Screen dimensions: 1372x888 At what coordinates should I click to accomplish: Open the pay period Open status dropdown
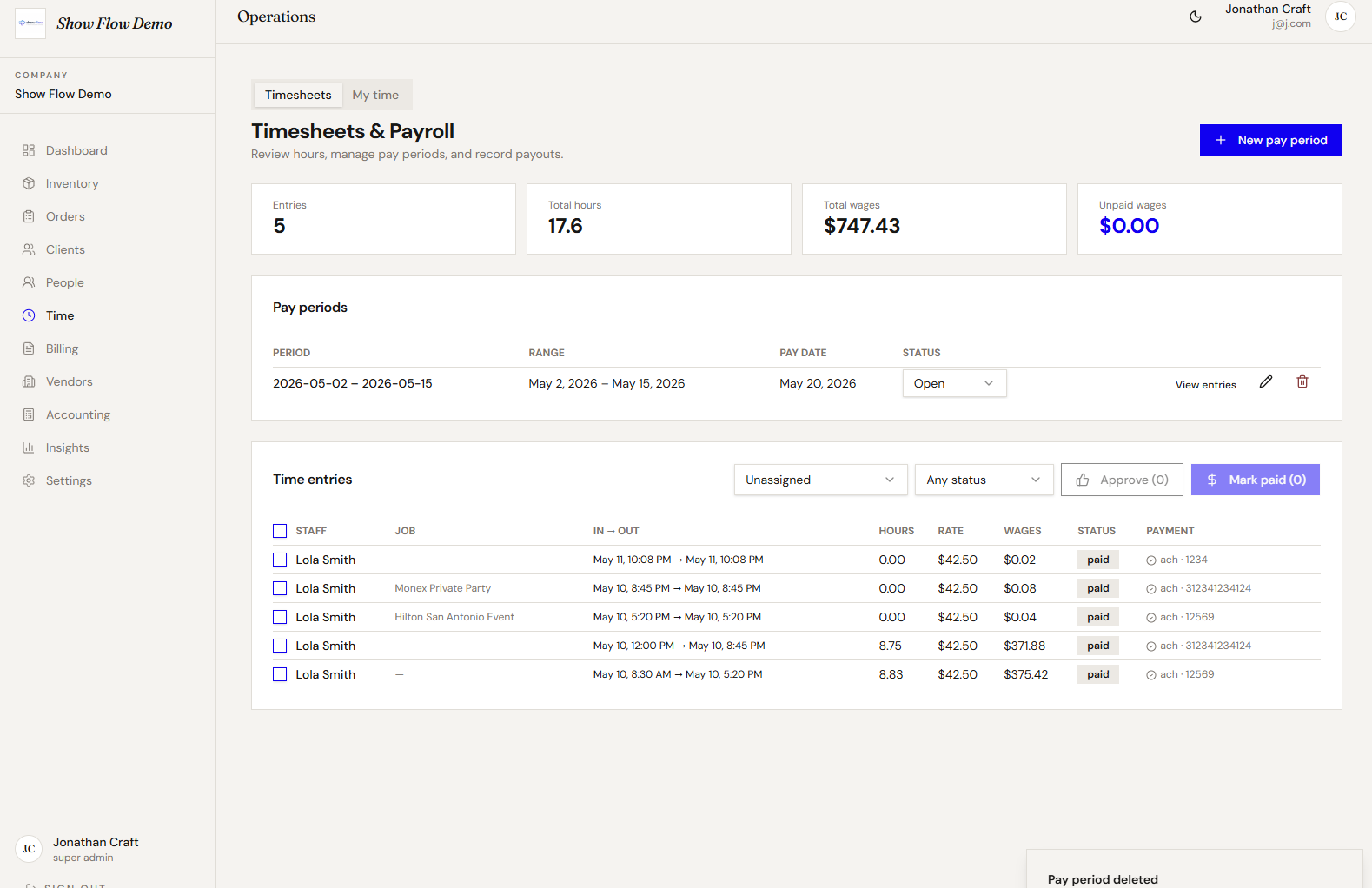click(954, 383)
